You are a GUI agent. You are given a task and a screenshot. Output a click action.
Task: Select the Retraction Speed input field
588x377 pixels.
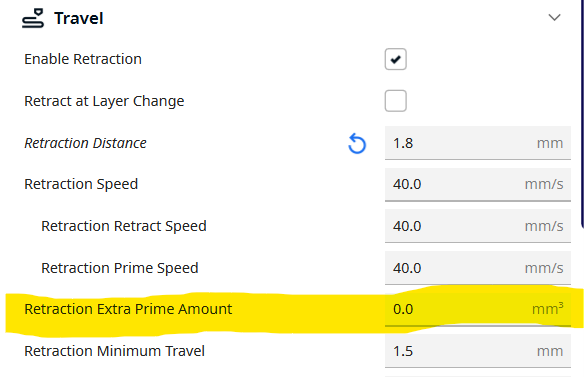point(478,184)
